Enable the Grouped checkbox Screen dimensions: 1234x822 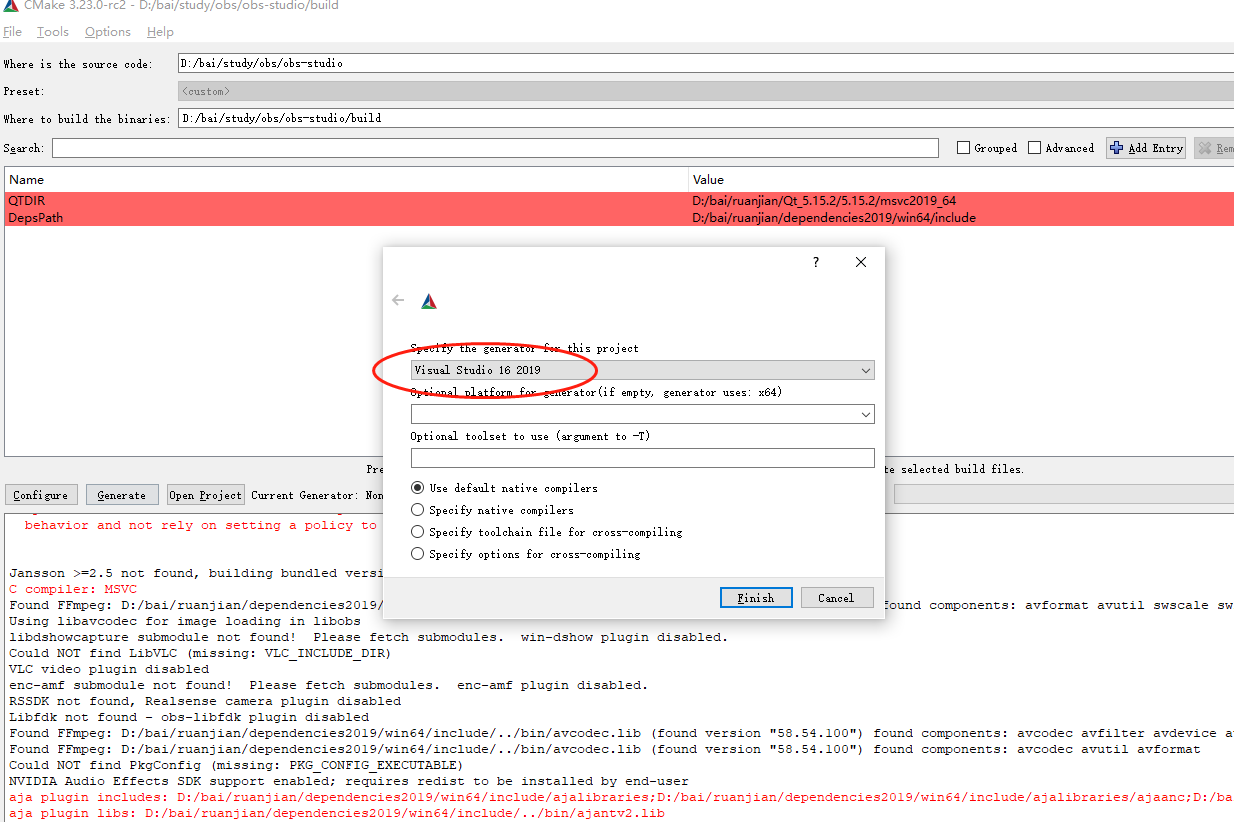point(964,148)
